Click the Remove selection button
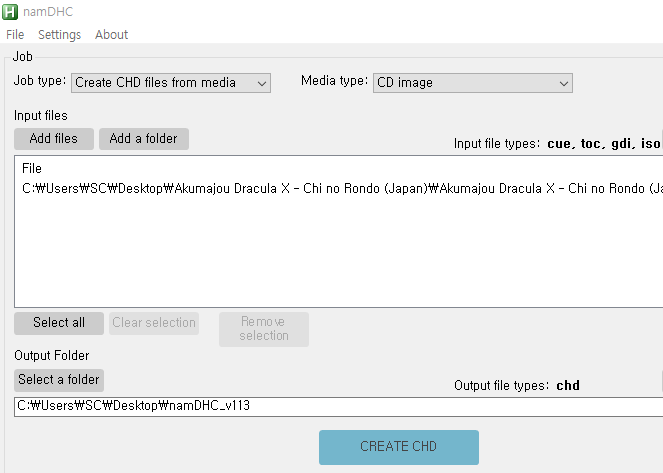This screenshot has width=663, height=473. click(x=264, y=329)
